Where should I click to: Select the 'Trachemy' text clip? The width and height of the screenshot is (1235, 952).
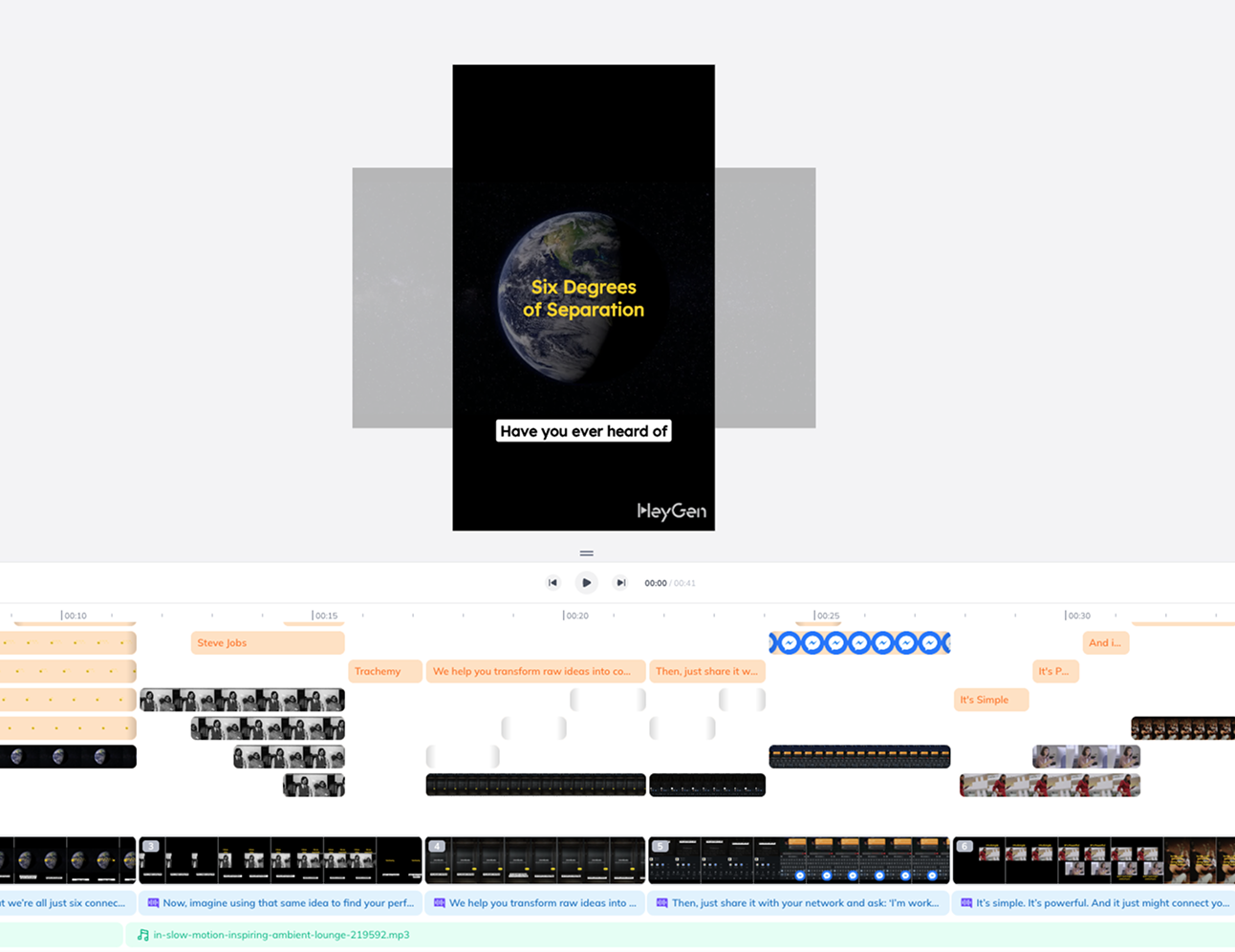[384, 671]
